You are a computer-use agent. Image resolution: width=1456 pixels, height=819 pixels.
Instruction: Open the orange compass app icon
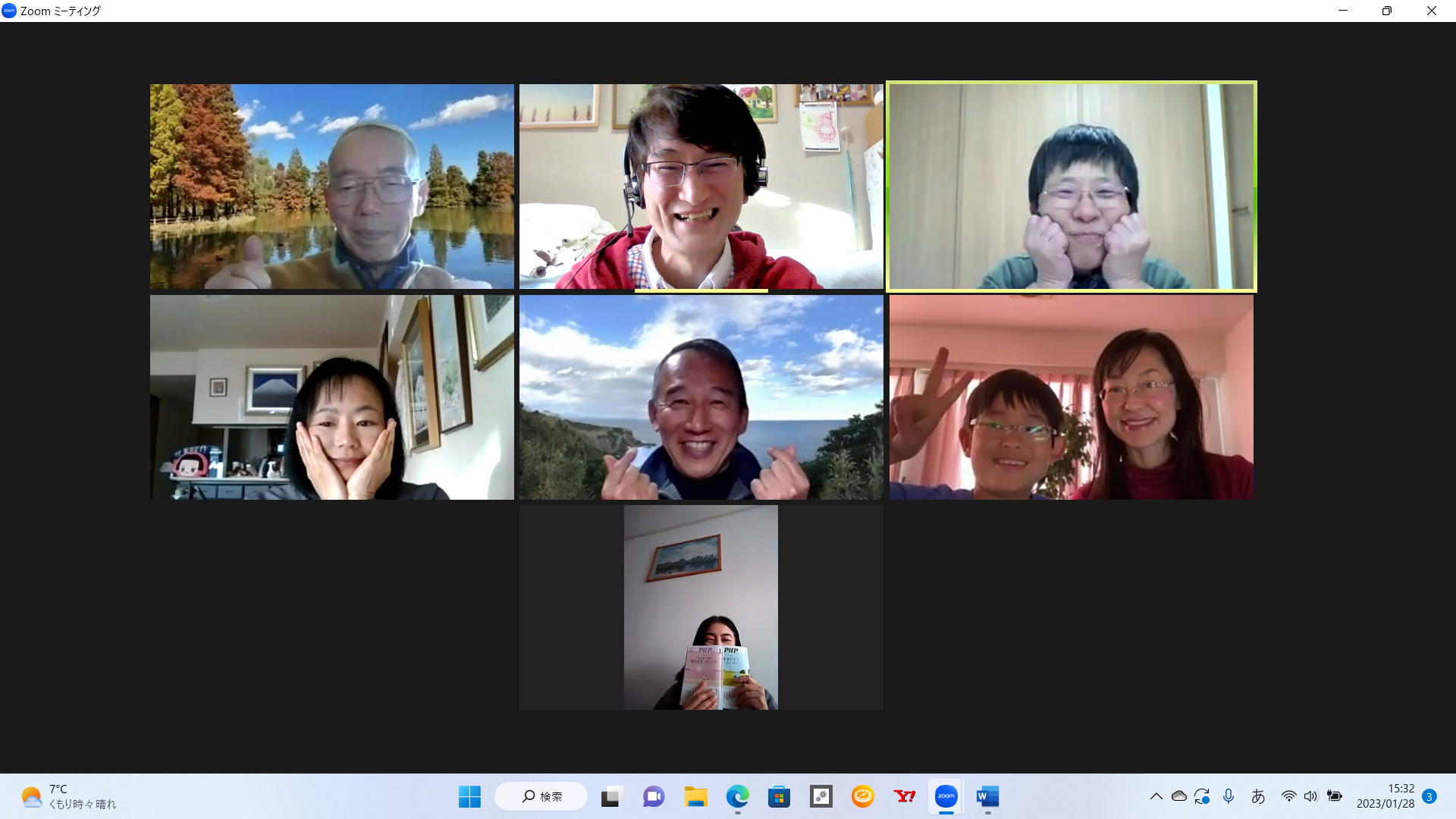(862, 796)
